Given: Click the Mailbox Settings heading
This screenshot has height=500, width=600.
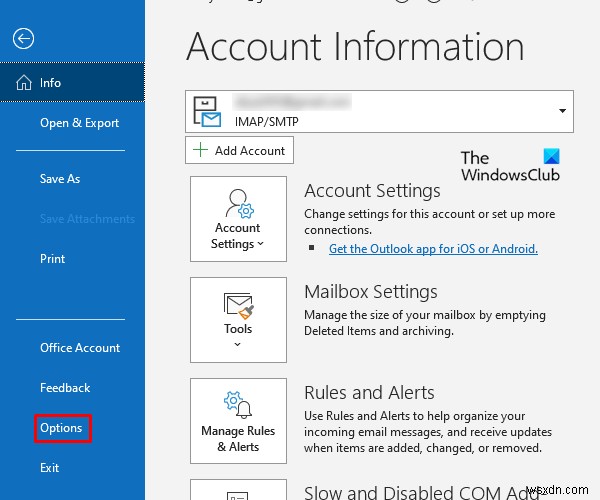Looking at the screenshot, I should pyautogui.click(x=370, y=292).
